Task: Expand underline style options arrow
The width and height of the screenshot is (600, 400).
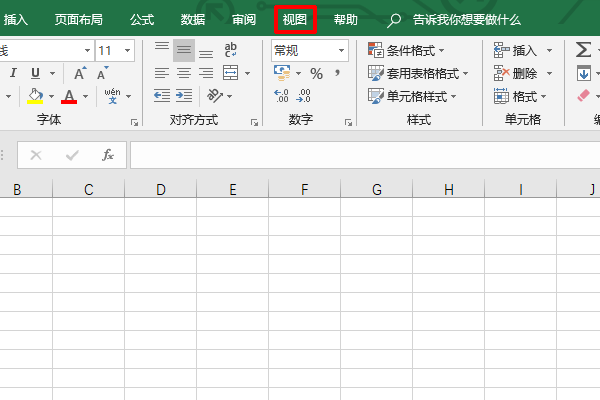Action: pos(53,73)
